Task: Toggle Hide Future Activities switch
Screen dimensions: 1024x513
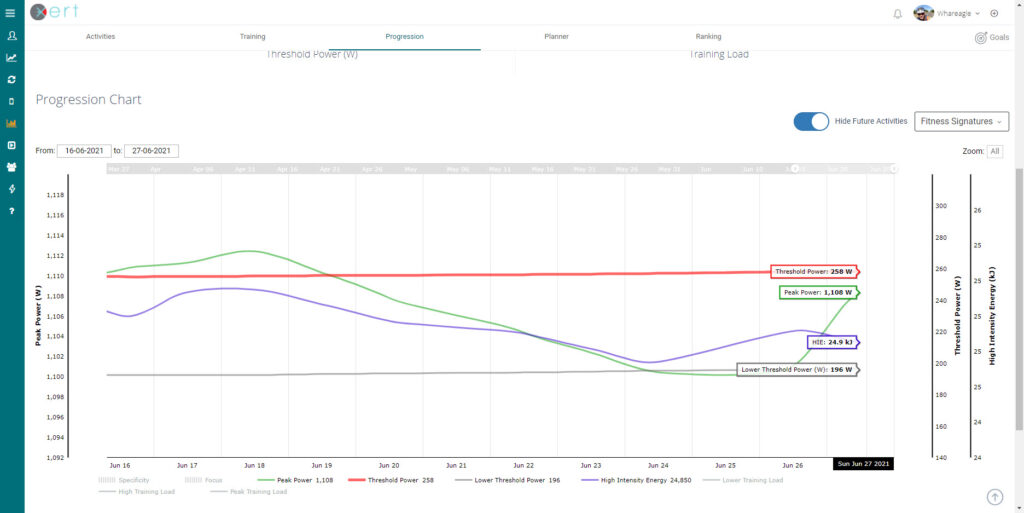Action: (811, 121)
